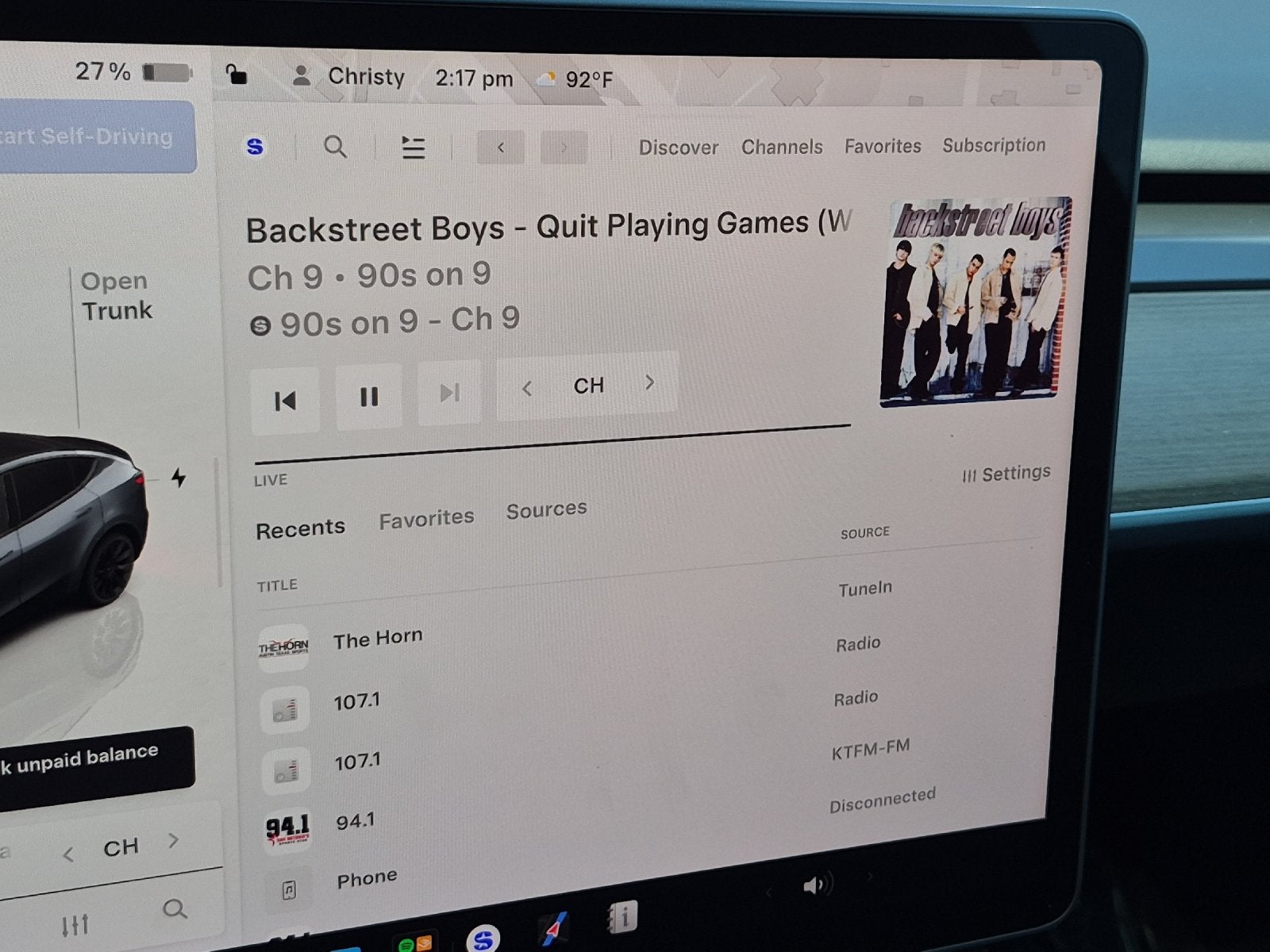Tap the battery icon showing 27%
Image resolution: width=1270 pixels, height=952 pixels.
(167, 73)
